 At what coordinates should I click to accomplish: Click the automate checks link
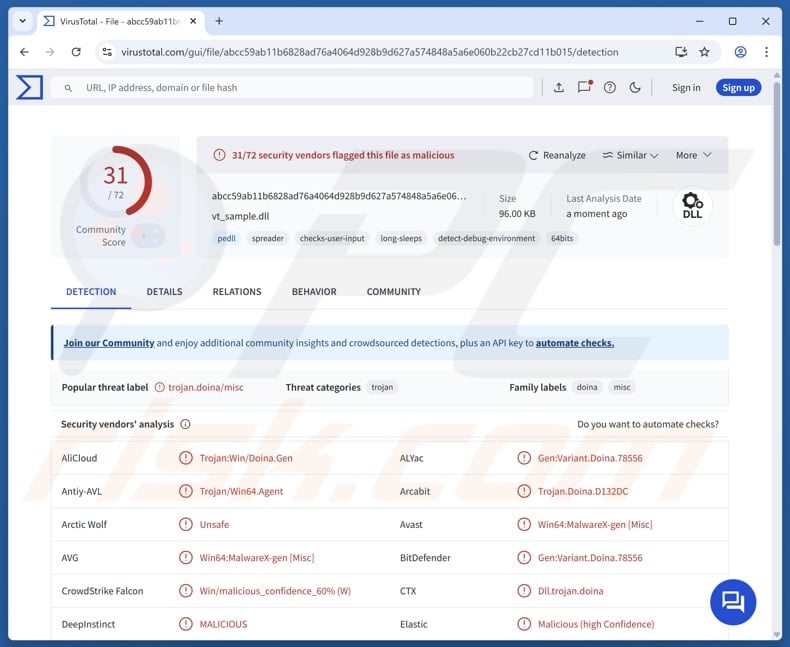575,343
